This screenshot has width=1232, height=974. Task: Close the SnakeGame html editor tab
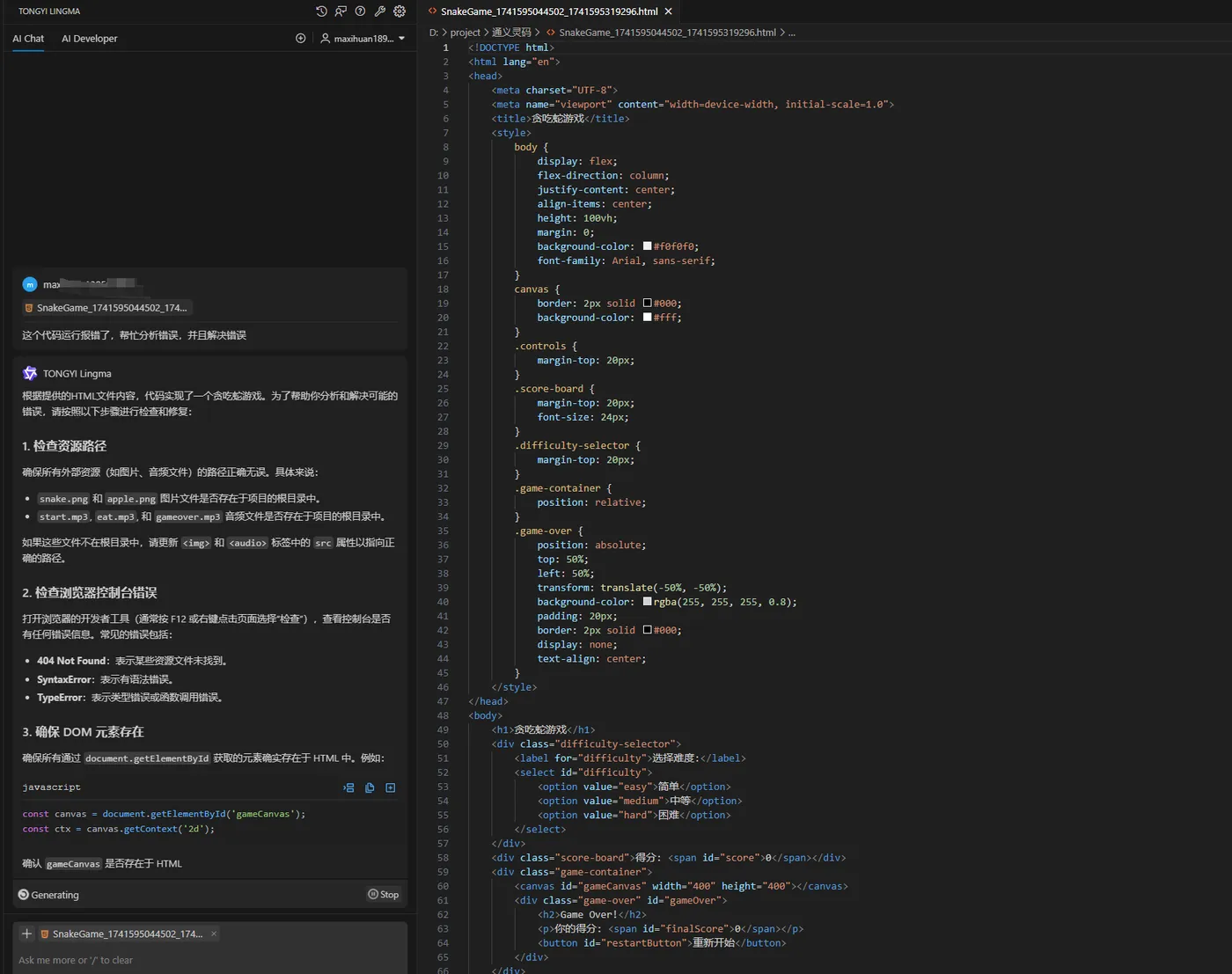669,11
